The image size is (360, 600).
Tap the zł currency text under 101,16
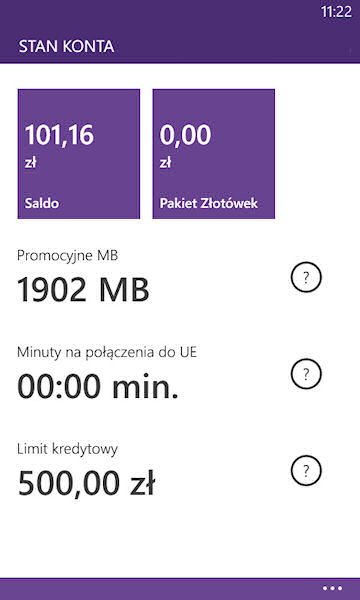[31, 163]
